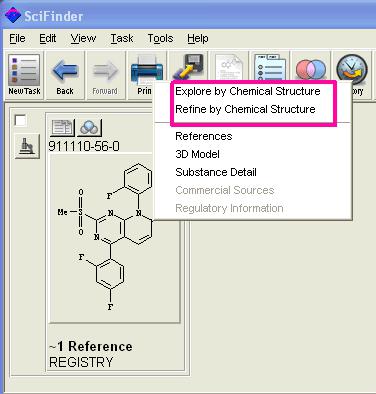Screen dimensions: 376x394
Task: Choose 3D Model in context menu
Action: click(197, 154)
